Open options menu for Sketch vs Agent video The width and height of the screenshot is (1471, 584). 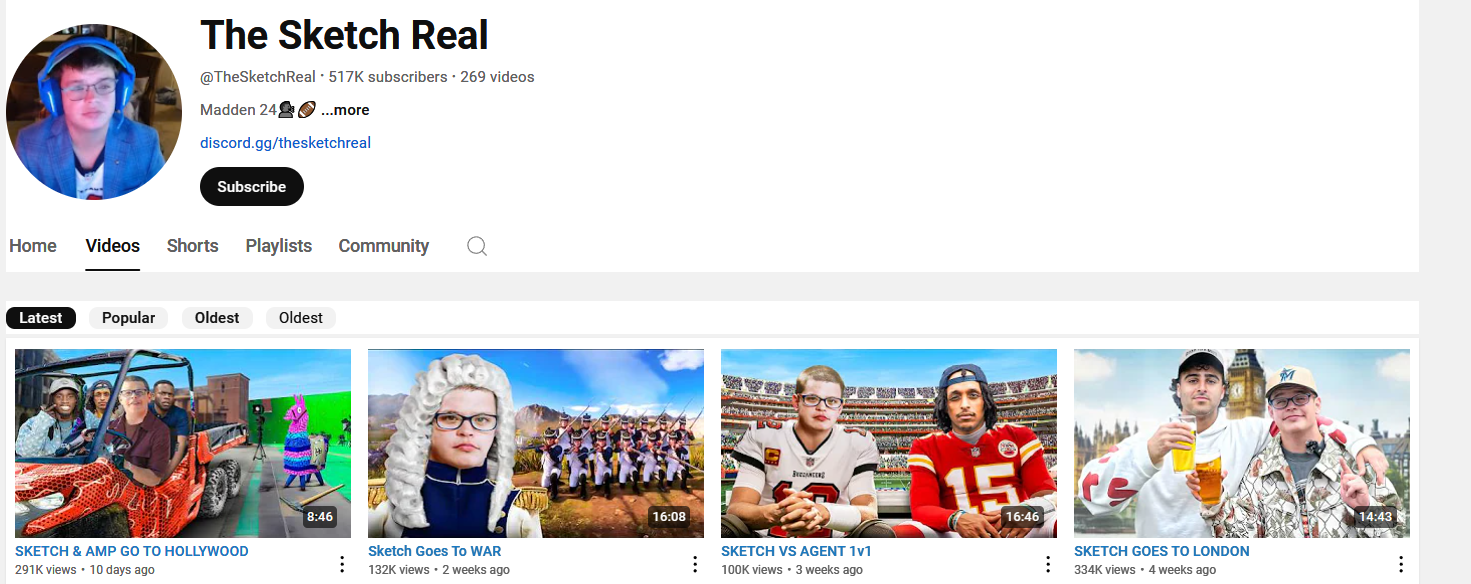(1048, 564)
